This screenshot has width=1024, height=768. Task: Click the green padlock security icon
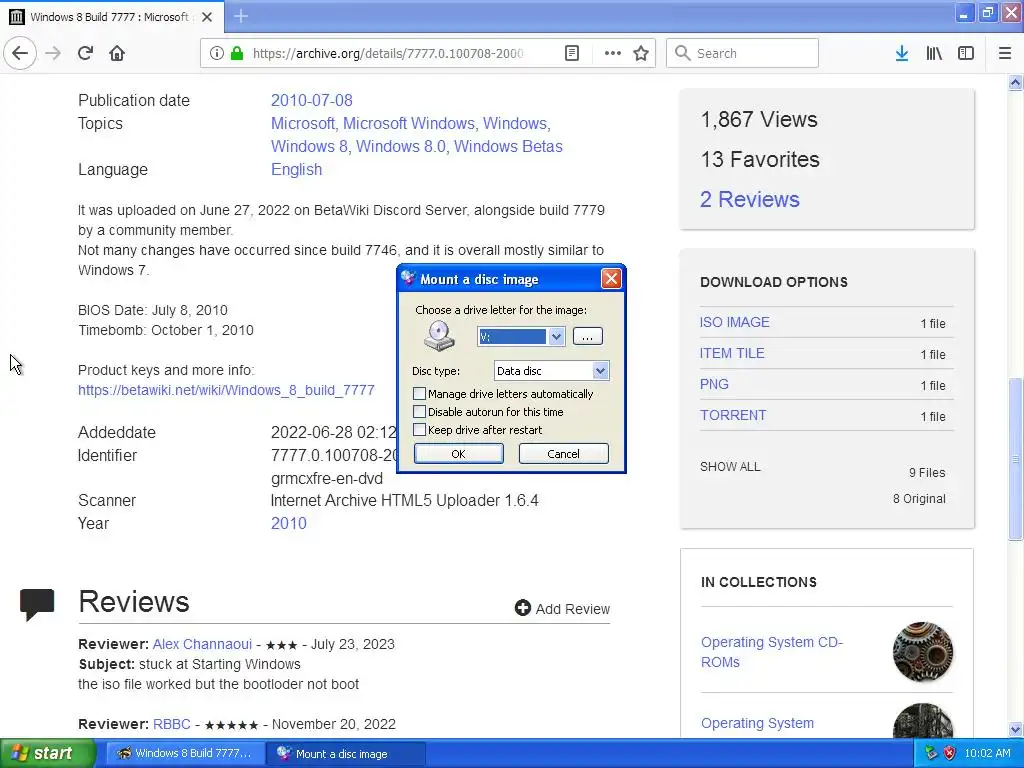(x=236, y=53)
